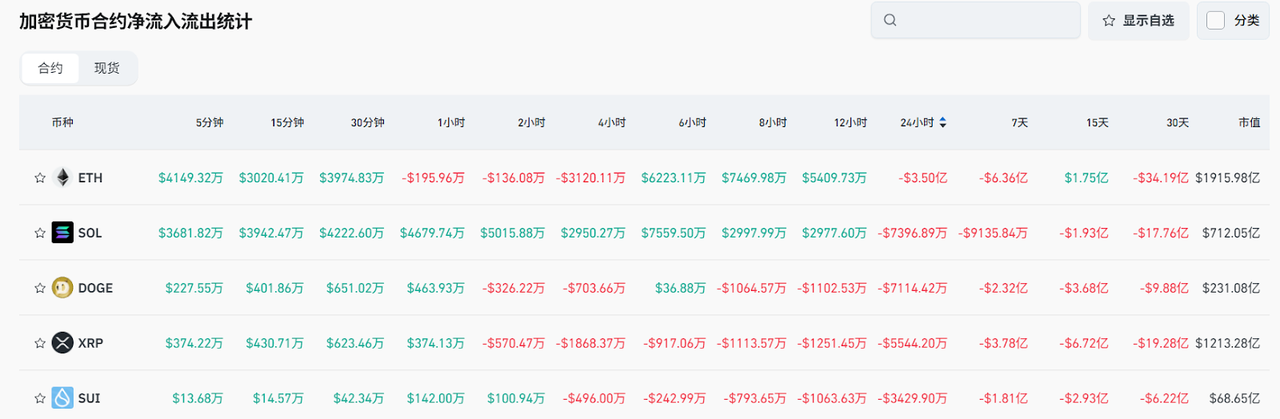Click the sort arrows beside 24小时
Image resolution: width=1280 pixels, height=419 pixels.
[x=943, y=123]
